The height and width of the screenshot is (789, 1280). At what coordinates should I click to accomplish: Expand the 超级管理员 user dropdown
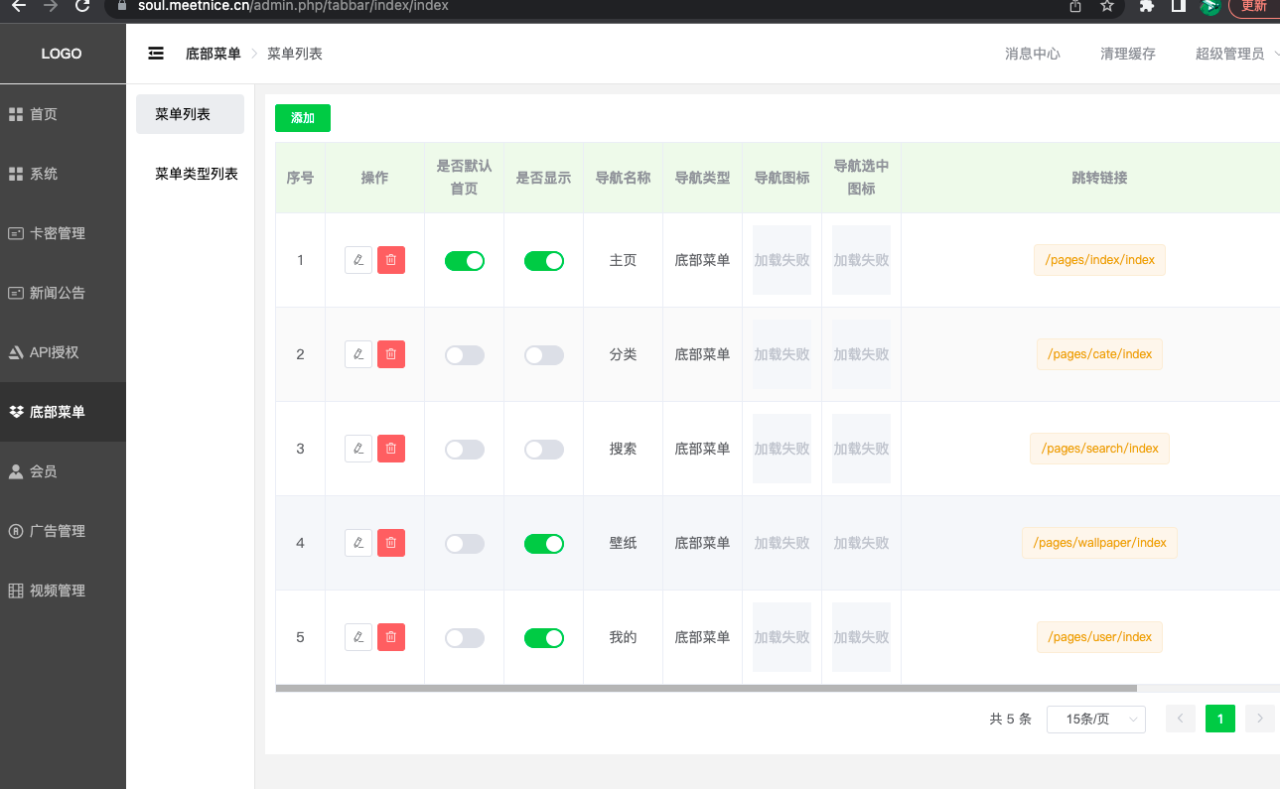click(x=1237, y=54)
